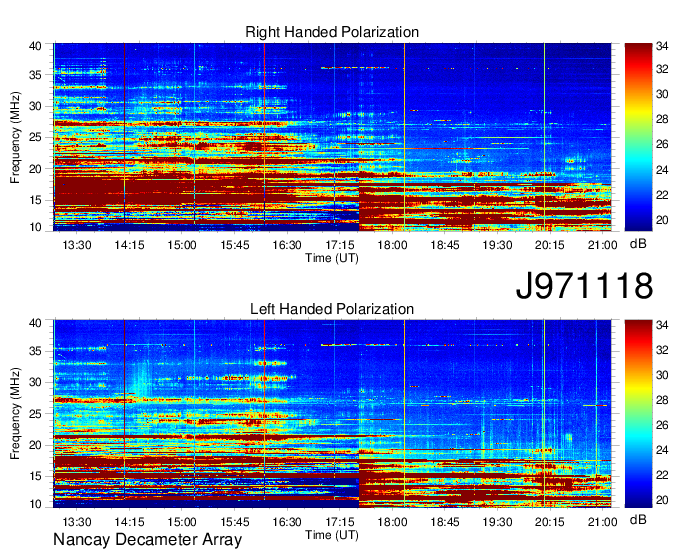680x552 pixels.
Task: Click 18:45 tick on top time axis
Action: (x=445, y=245)
